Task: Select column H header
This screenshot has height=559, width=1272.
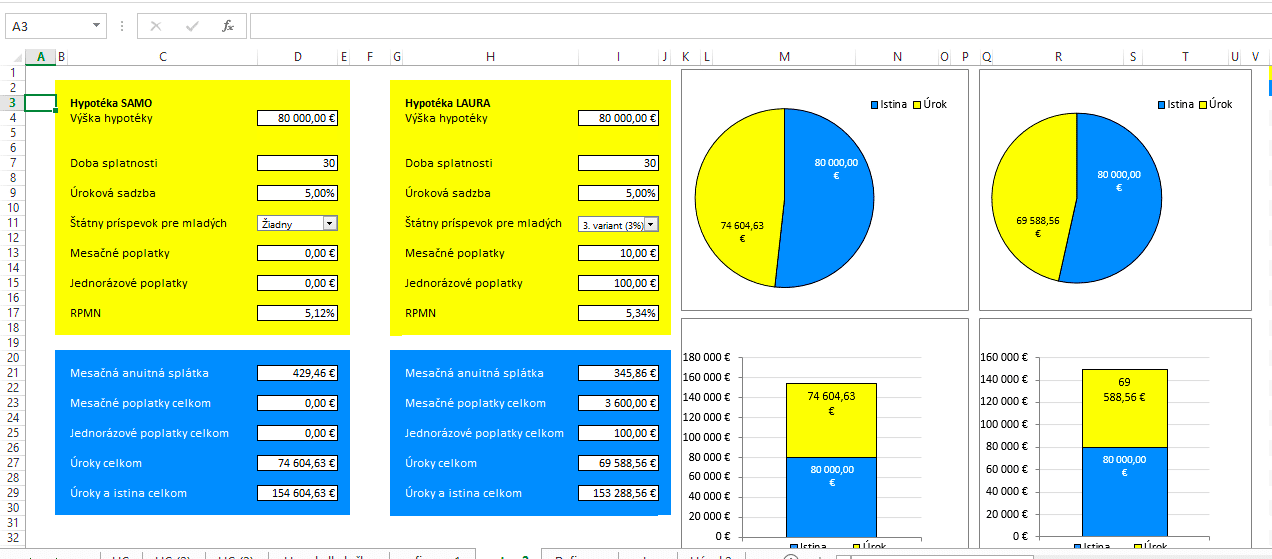Action: (x=490, y=57)
